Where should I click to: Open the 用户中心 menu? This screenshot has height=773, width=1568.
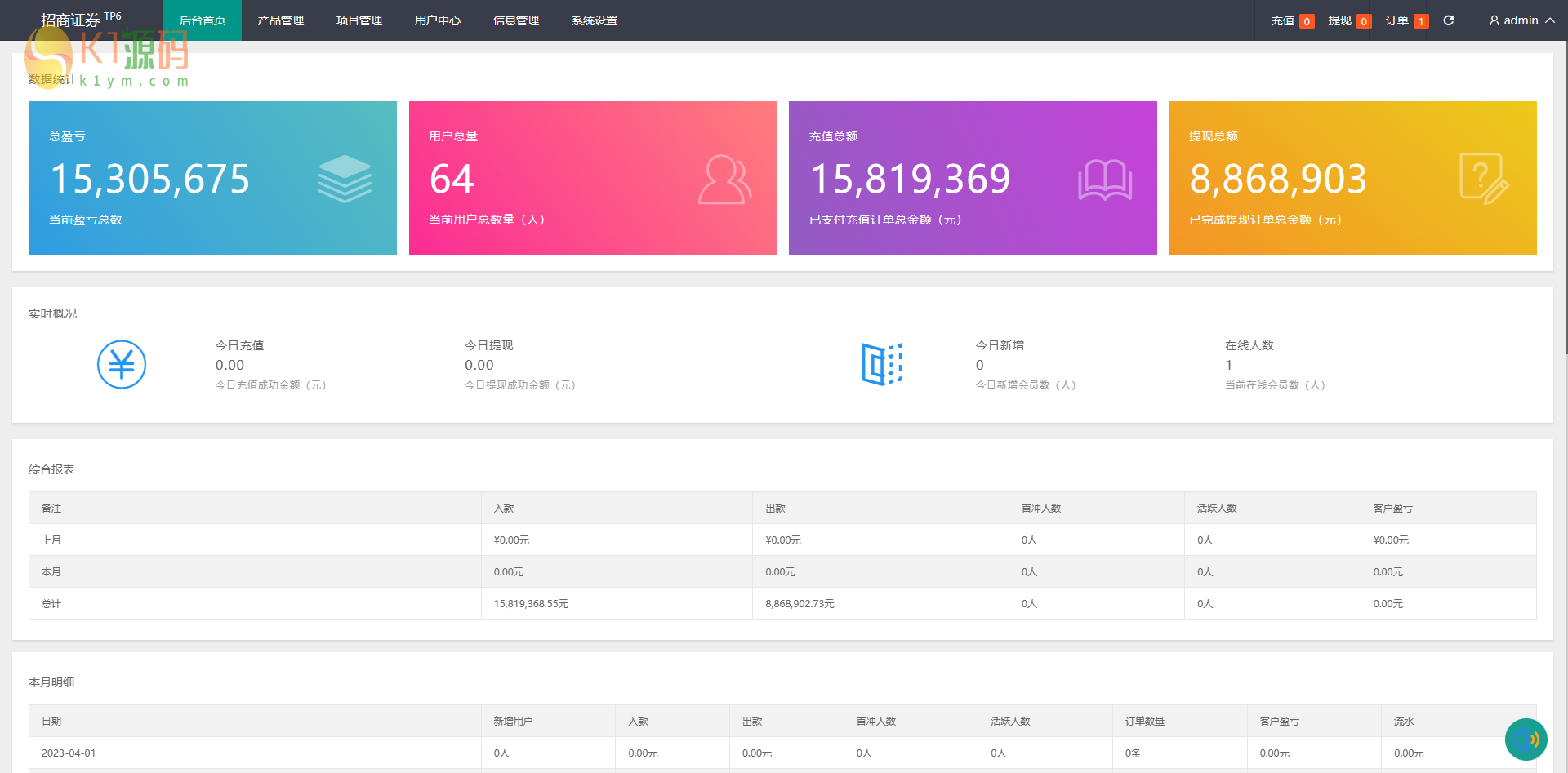point(438,20)
